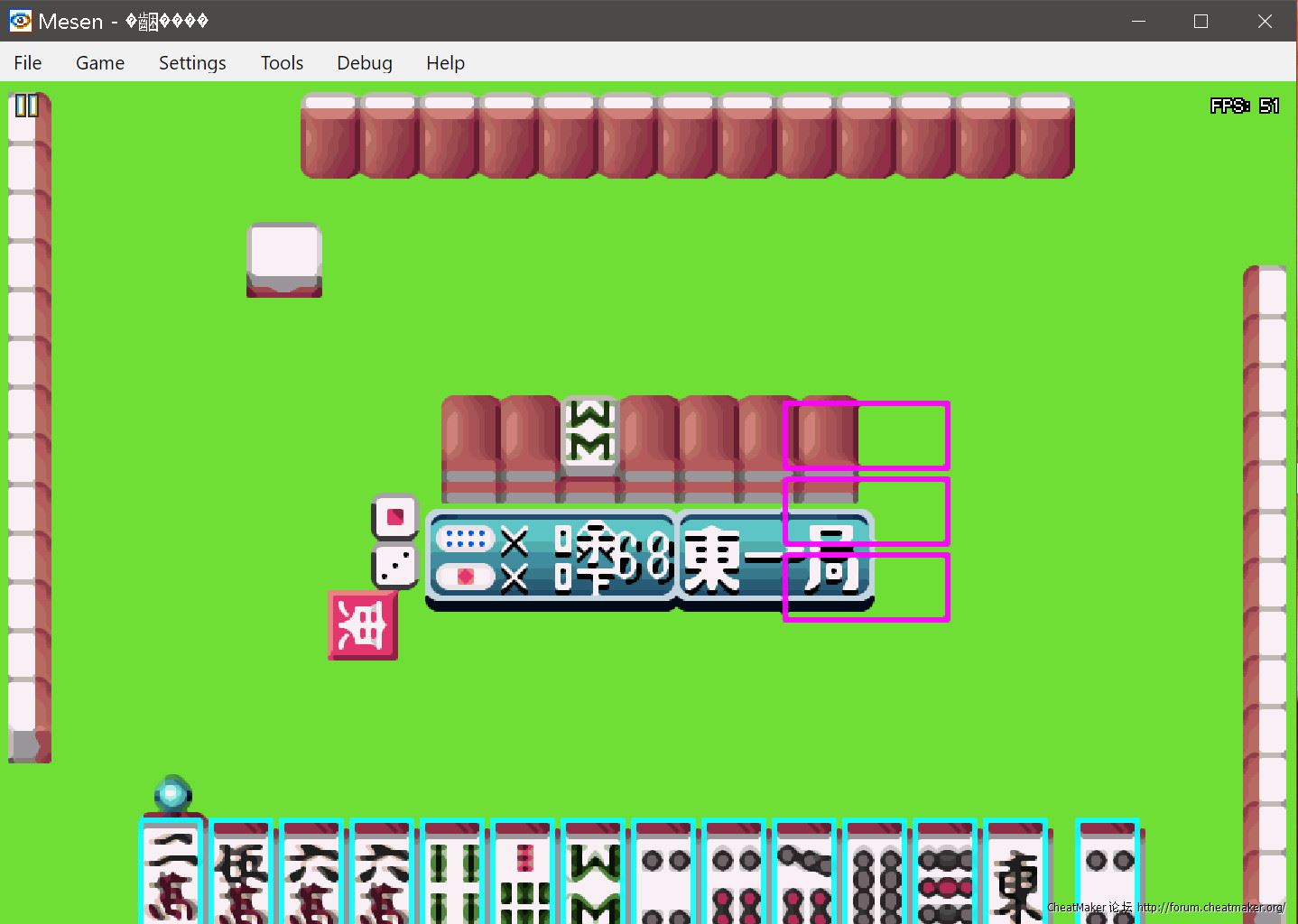Click the pink dealer marker below the dice
Image resolution: width=1298 pixels, height=924 pixels.
[363, 625]
